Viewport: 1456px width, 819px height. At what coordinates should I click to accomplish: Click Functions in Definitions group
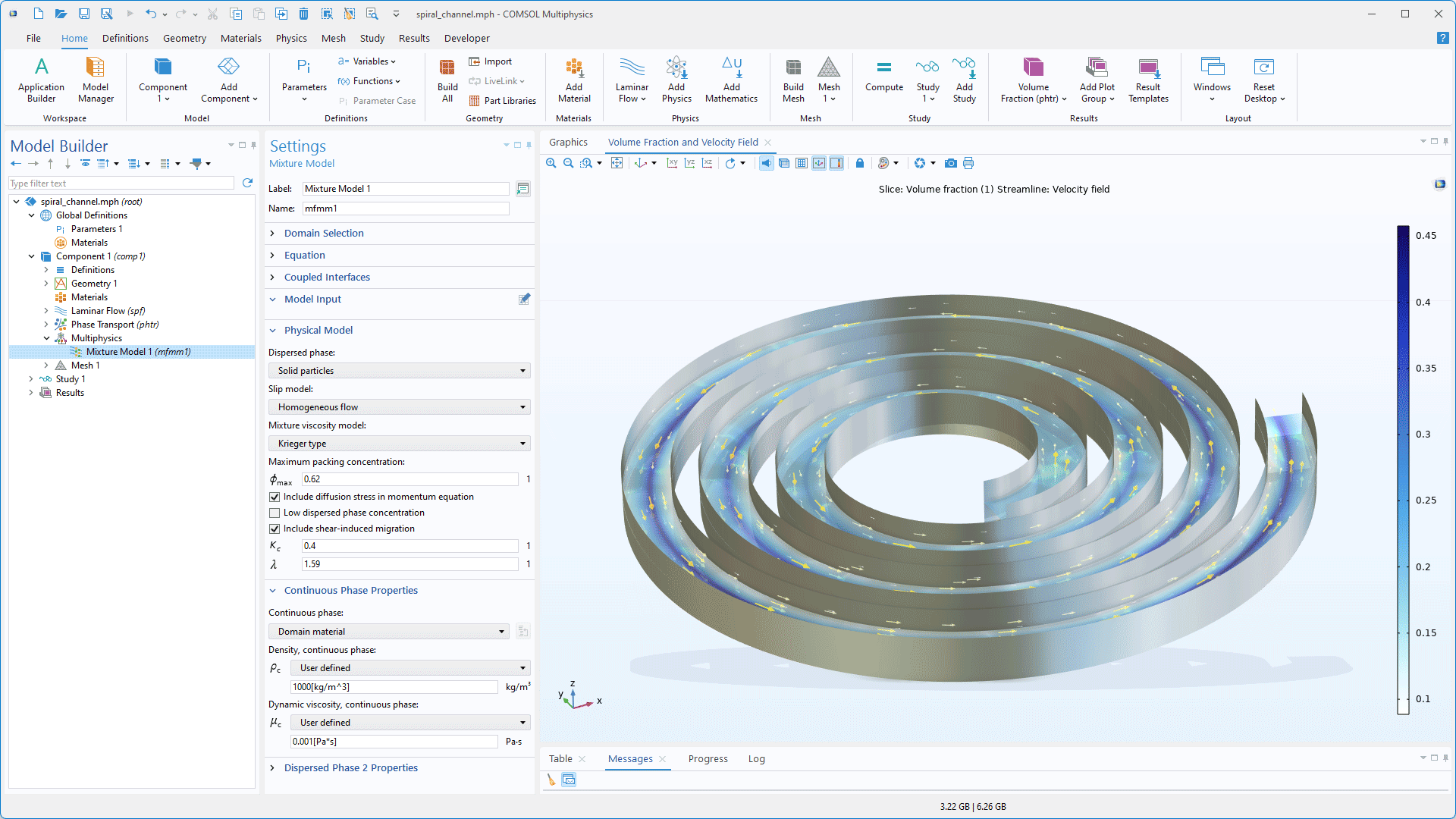(369, 81)
